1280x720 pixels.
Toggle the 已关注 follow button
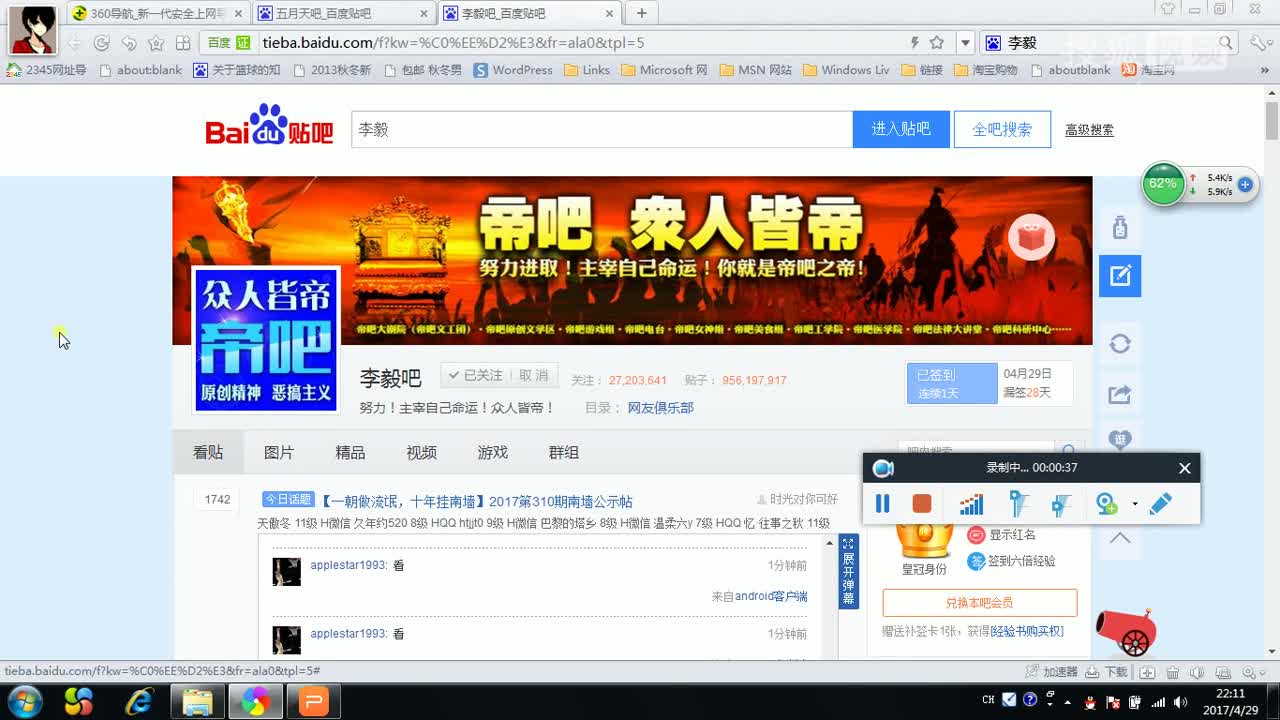point(477,375)
